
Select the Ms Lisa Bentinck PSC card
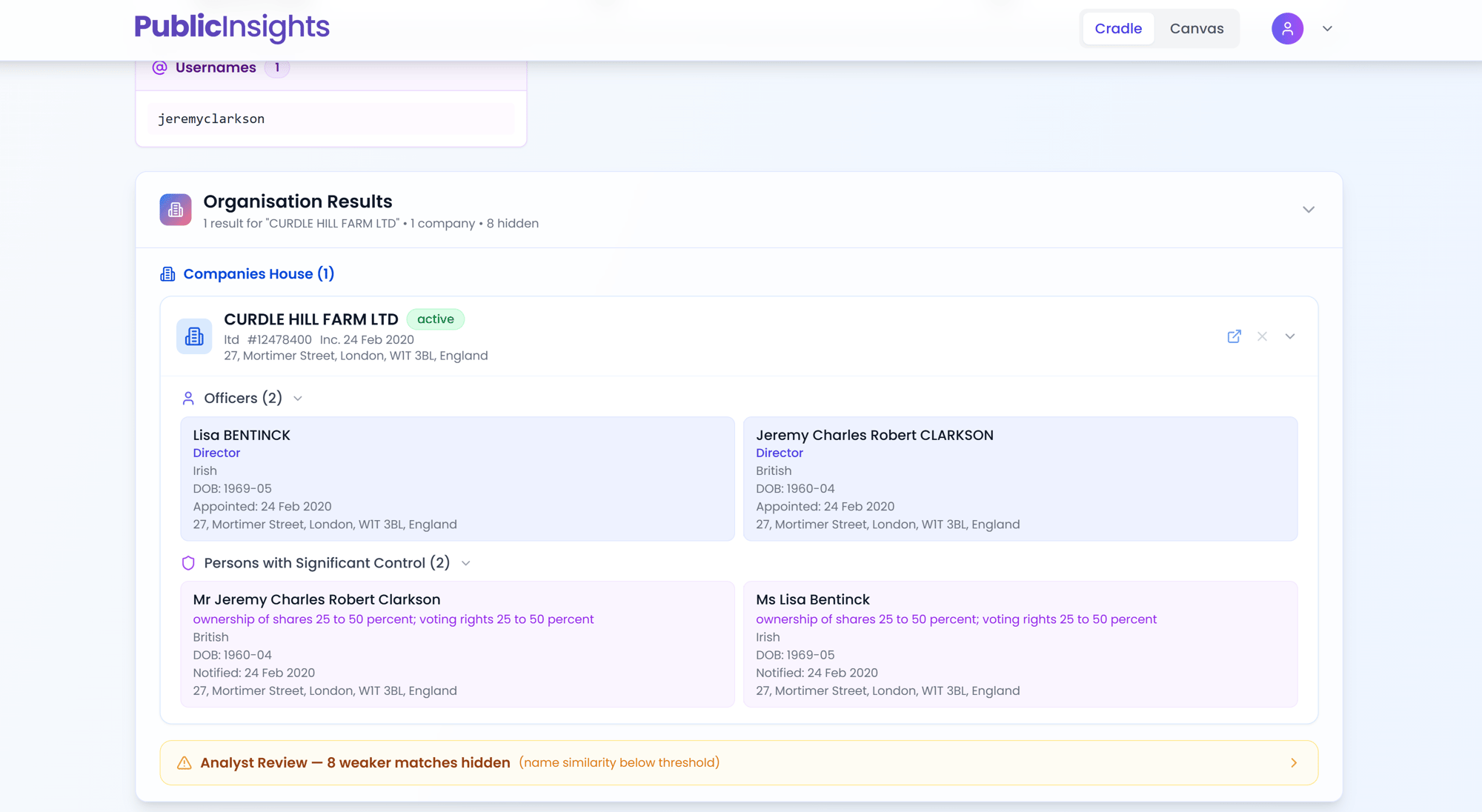1020,645
